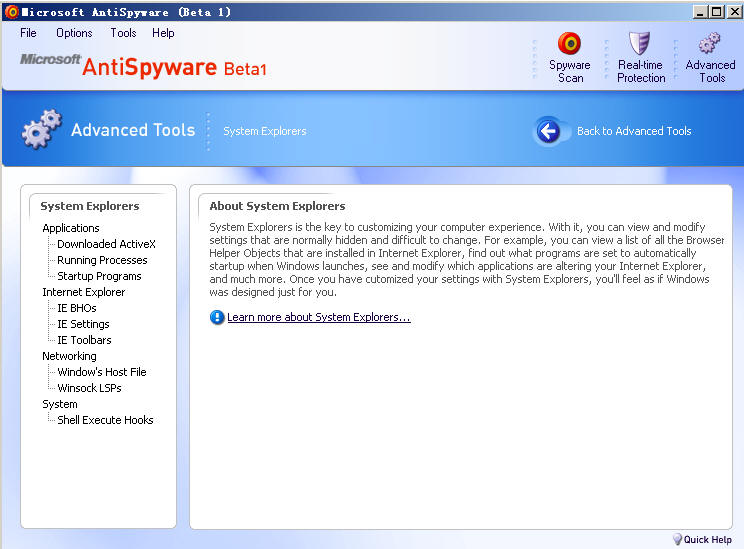Open Quick Help
The image size is (744, 549).
click(707, 540)
